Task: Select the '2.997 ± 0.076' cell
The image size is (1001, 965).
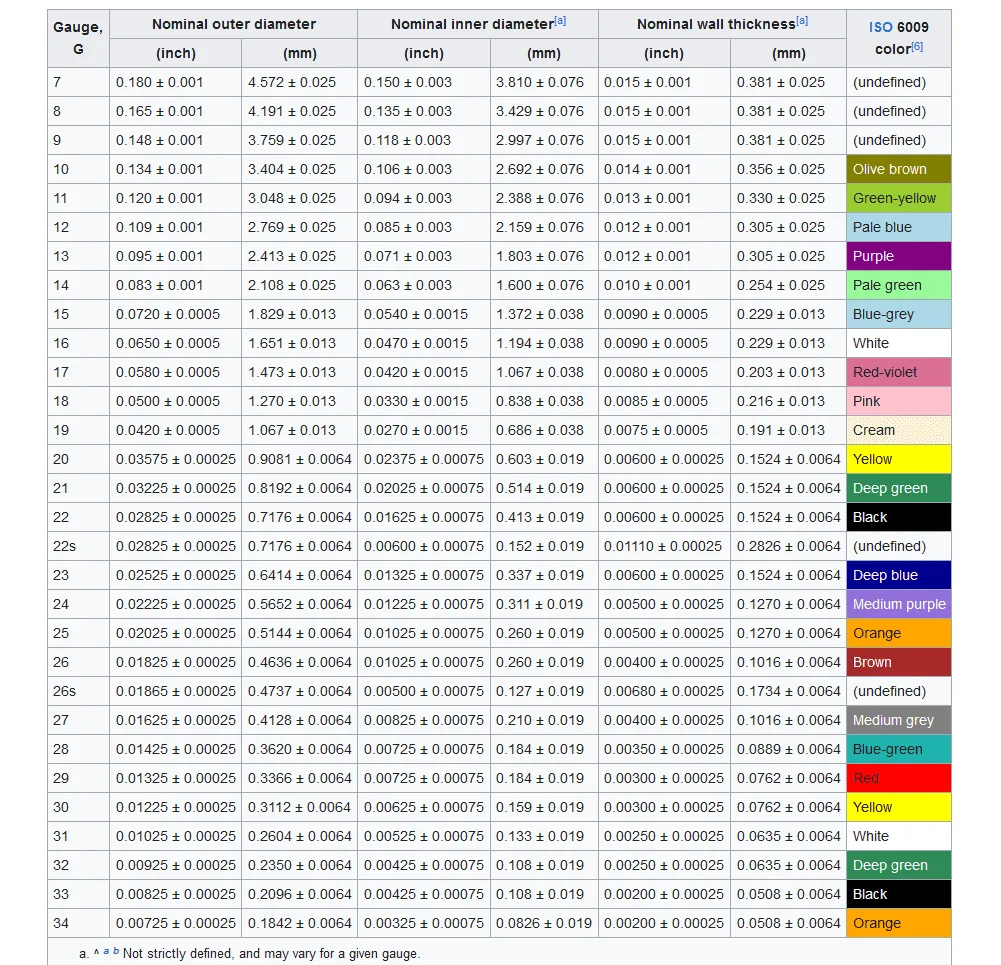Action: pyautogui.click(x=544, y=140)
